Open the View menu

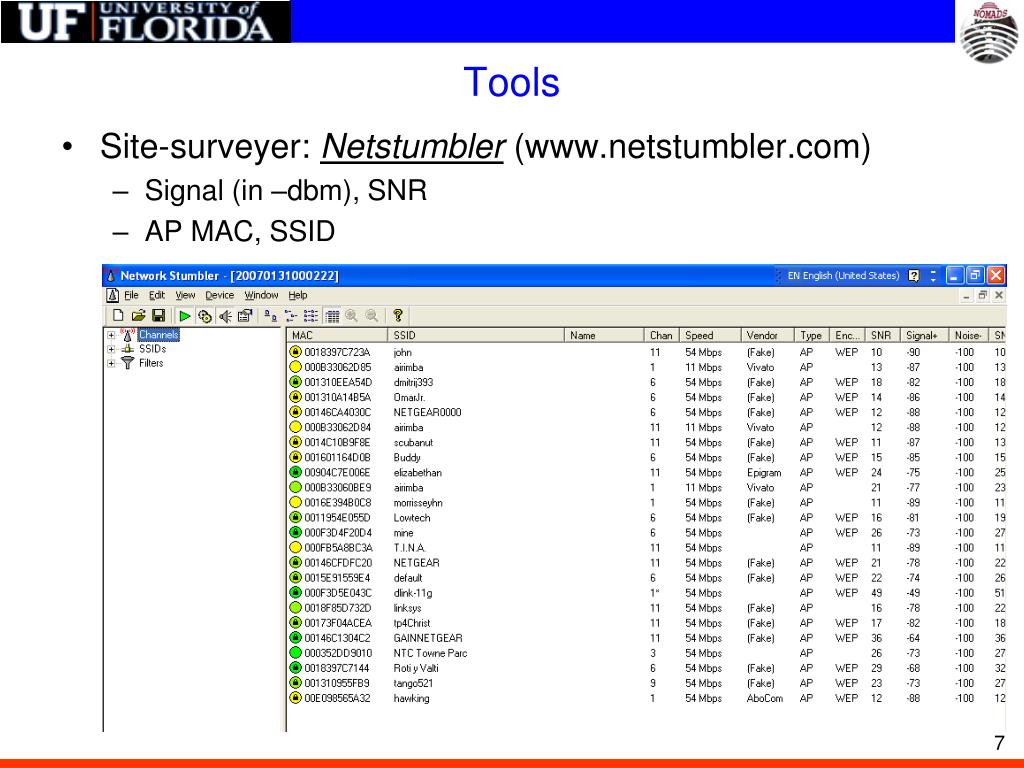click(x=185, y=295)
